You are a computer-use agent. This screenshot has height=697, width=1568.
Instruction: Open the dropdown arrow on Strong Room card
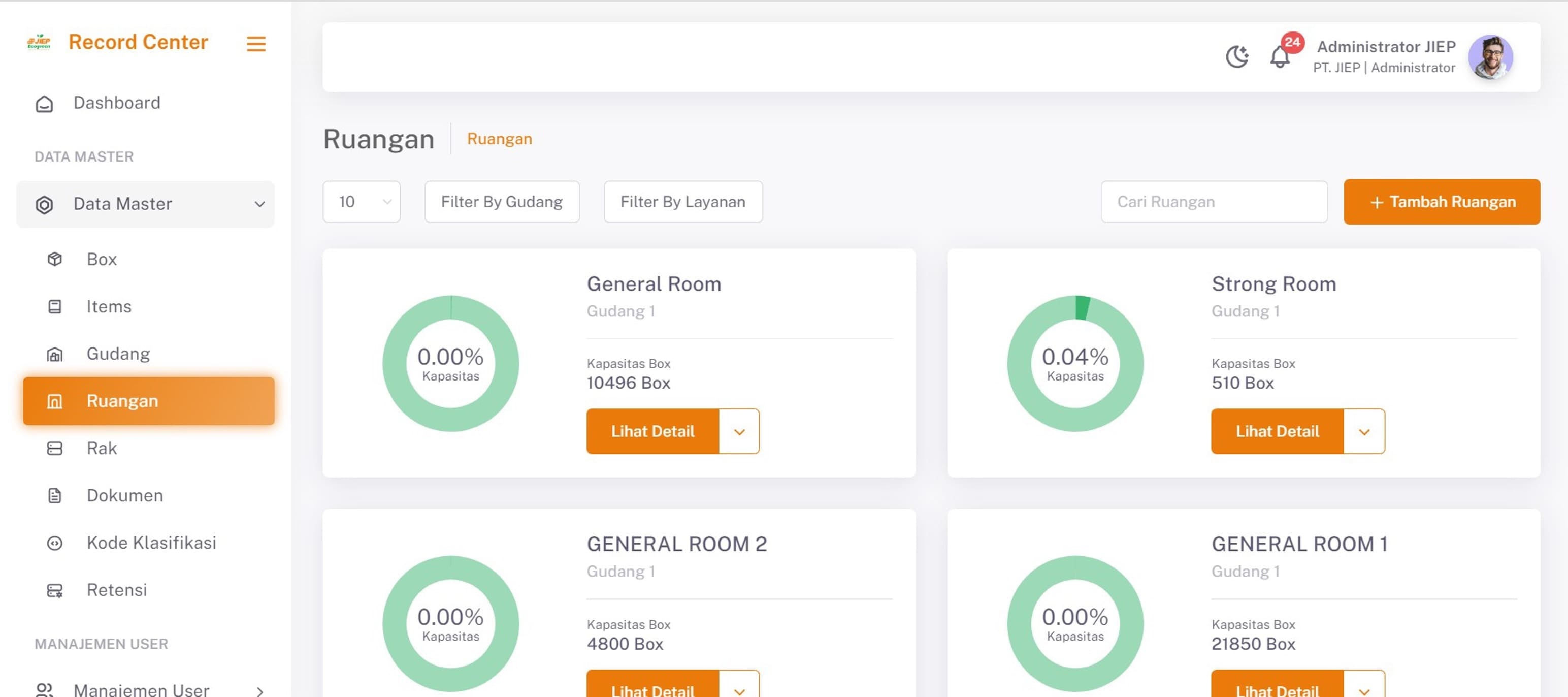pos(1364,431)
